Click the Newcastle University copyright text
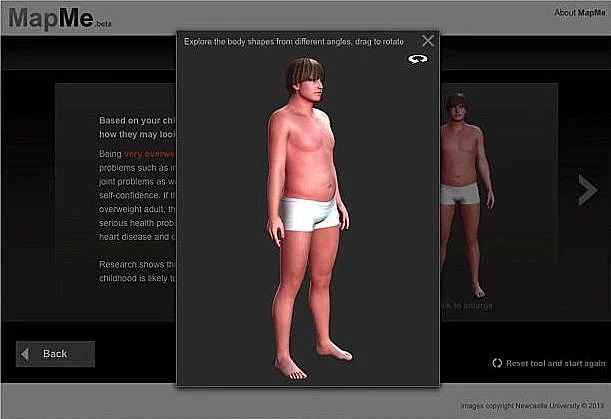This screenshot has height=419, width=611. [531, 406]
